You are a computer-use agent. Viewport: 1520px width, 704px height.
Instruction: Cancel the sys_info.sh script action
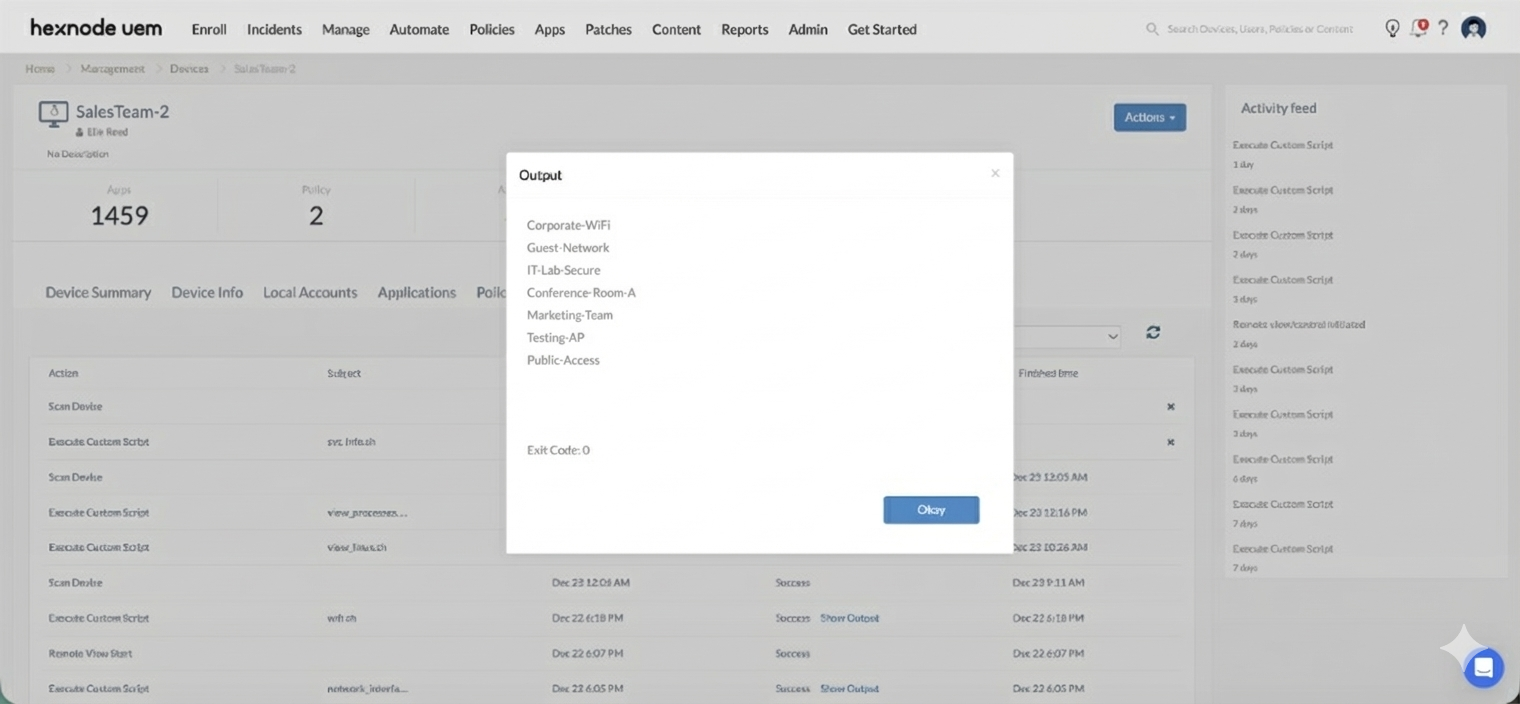[x=1170, y=442]
